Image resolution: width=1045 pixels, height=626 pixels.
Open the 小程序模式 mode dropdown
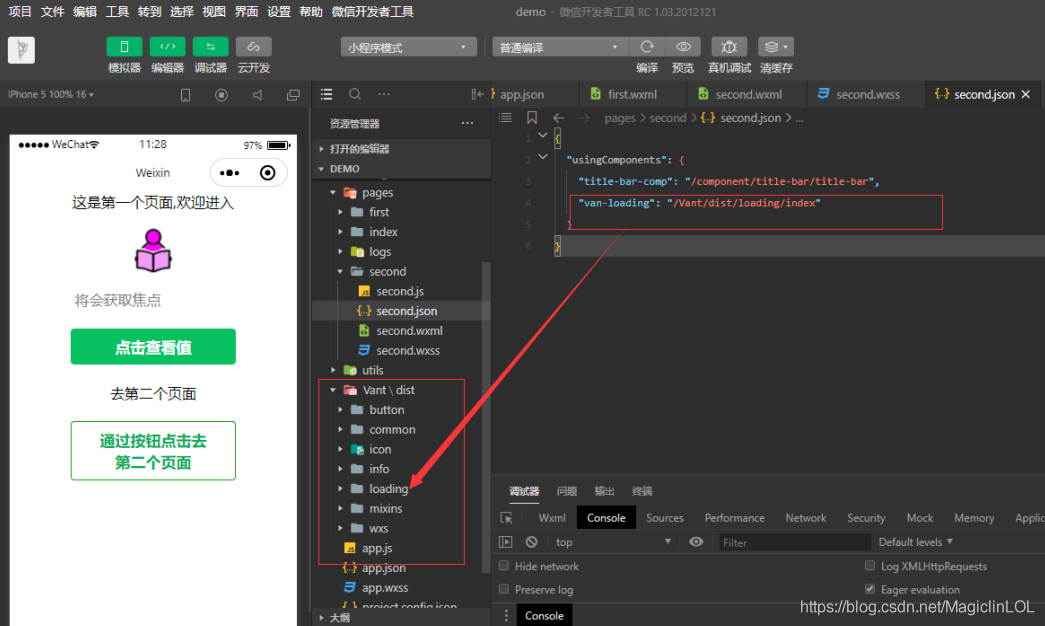[409, 47]
